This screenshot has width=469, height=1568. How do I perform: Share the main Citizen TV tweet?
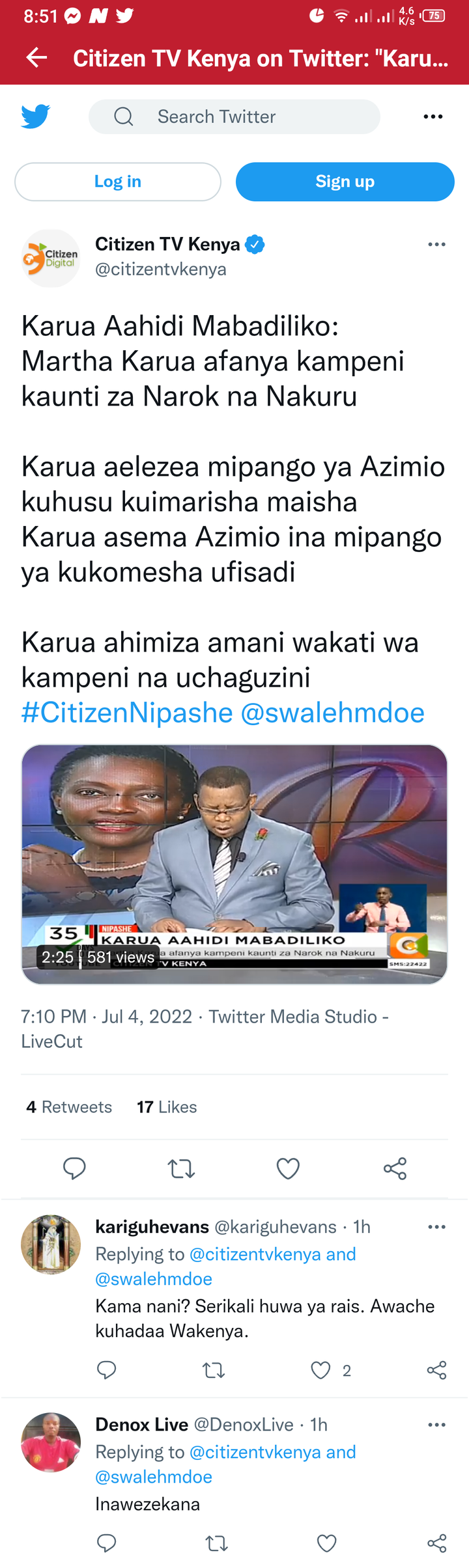pyautogui.click(x=395, y=1168)
